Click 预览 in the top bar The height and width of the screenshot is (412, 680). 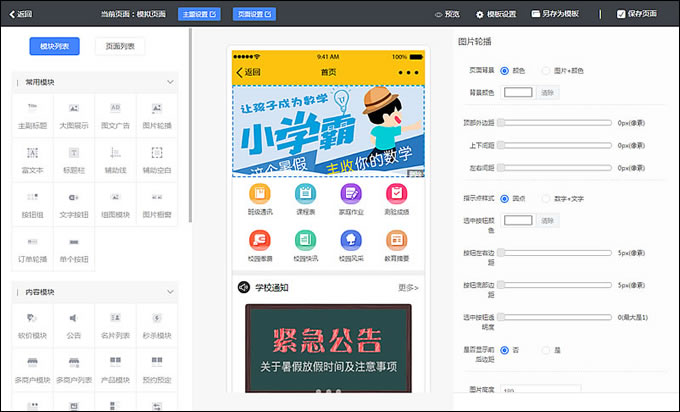(x=447, y=14)
